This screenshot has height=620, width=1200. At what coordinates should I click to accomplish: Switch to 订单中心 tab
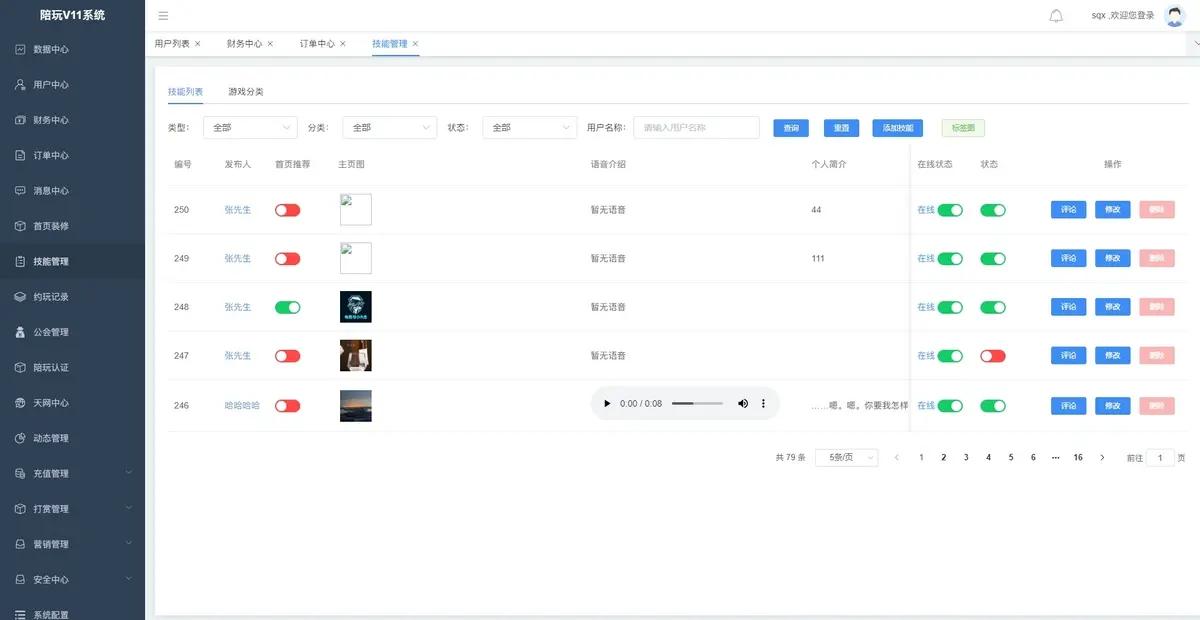317,44
